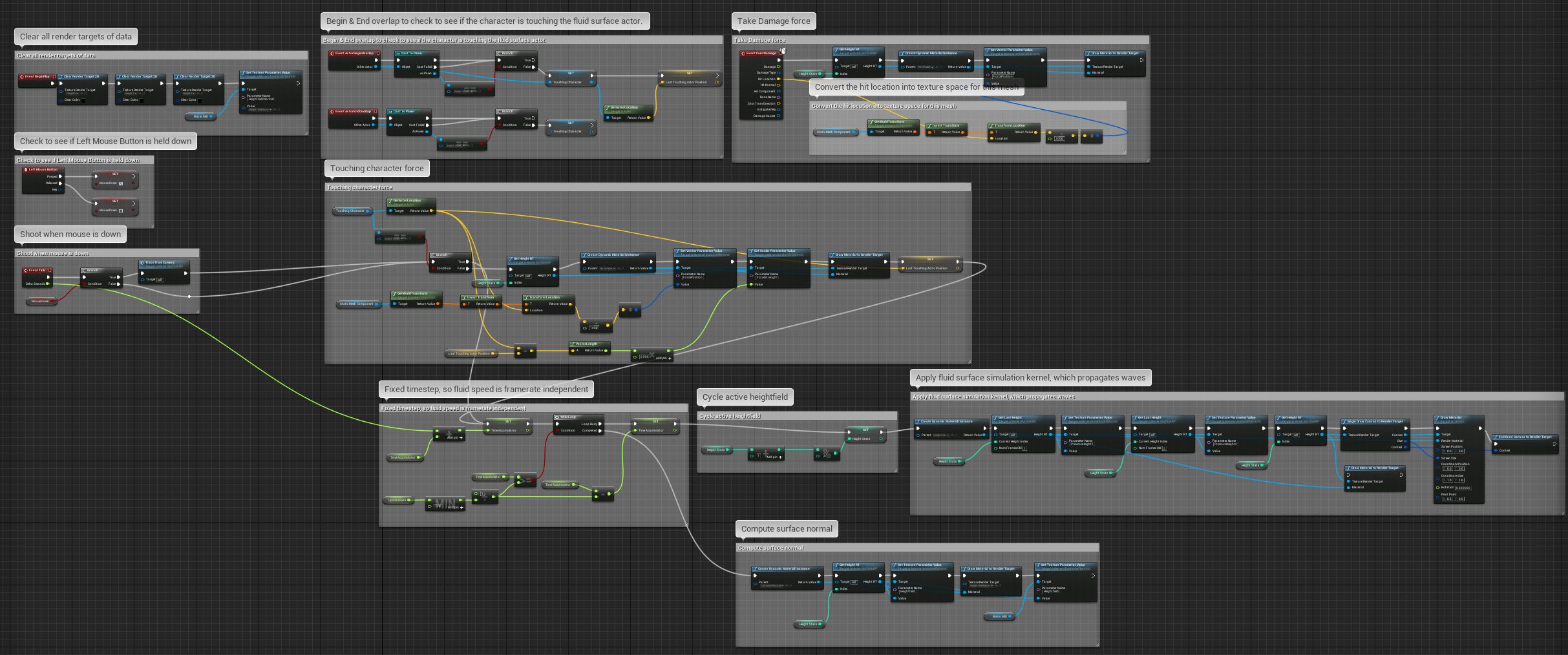Select the Left Mouse Button input node
Screen dimensions: 1568x655
[43, 170]
